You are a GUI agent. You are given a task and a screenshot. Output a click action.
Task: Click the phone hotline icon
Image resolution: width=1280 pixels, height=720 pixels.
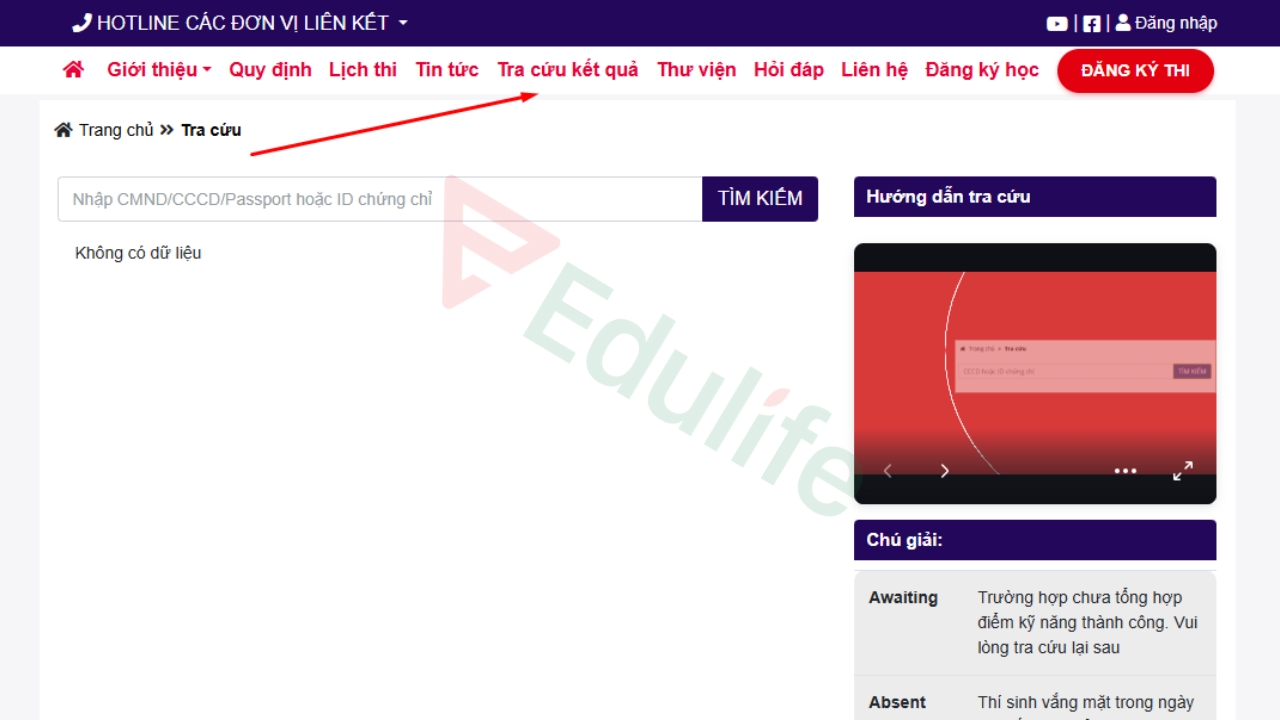(x=82, y=23)
